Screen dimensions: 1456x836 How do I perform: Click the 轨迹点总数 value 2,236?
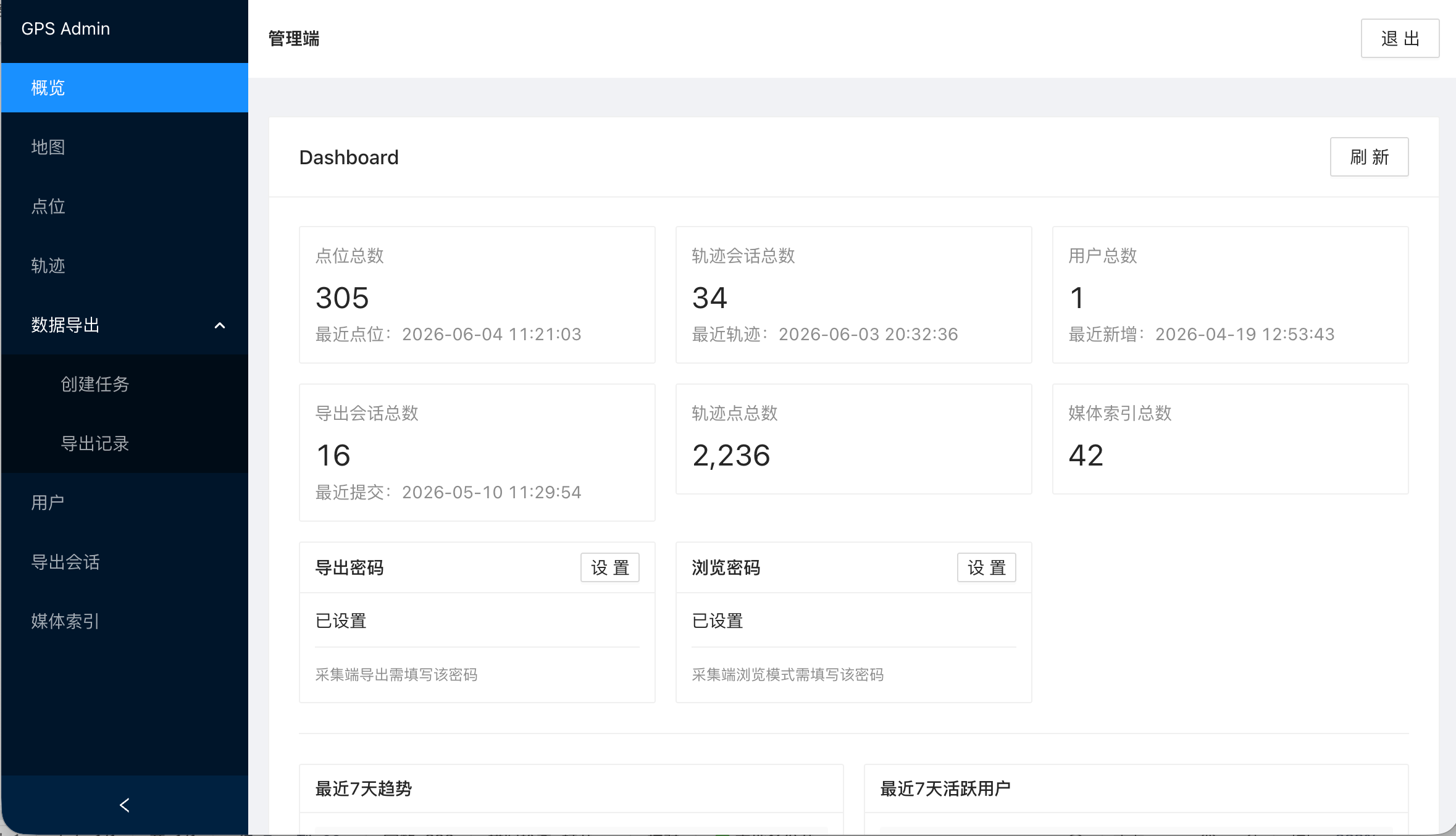731,456
